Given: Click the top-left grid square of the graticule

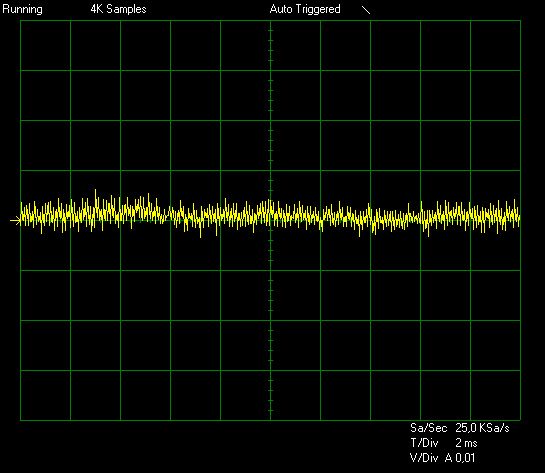Looking at the screenshot, I should [x=46, y=46].
